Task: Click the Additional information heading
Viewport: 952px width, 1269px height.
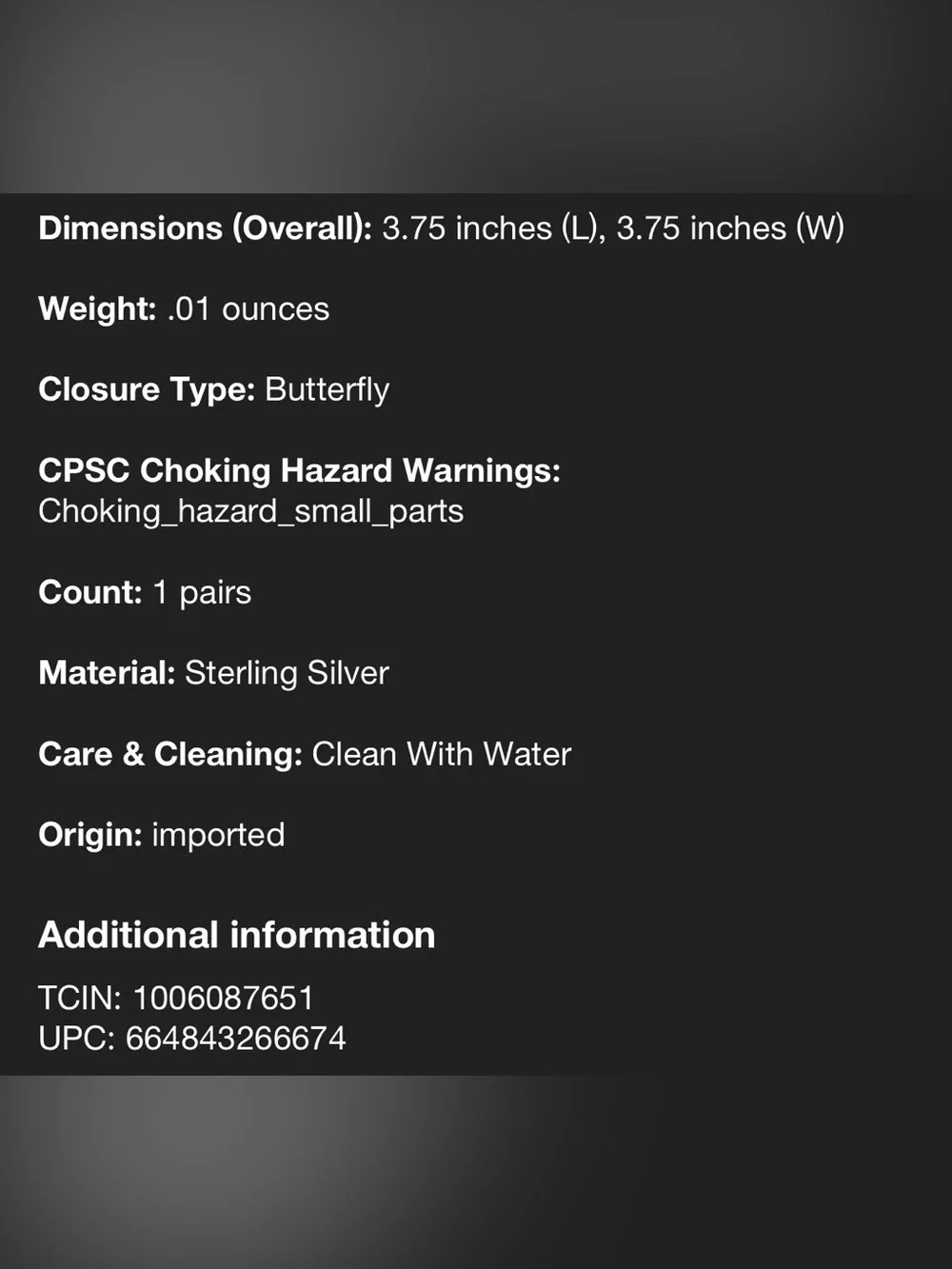Action: click(x=237, y=935)
